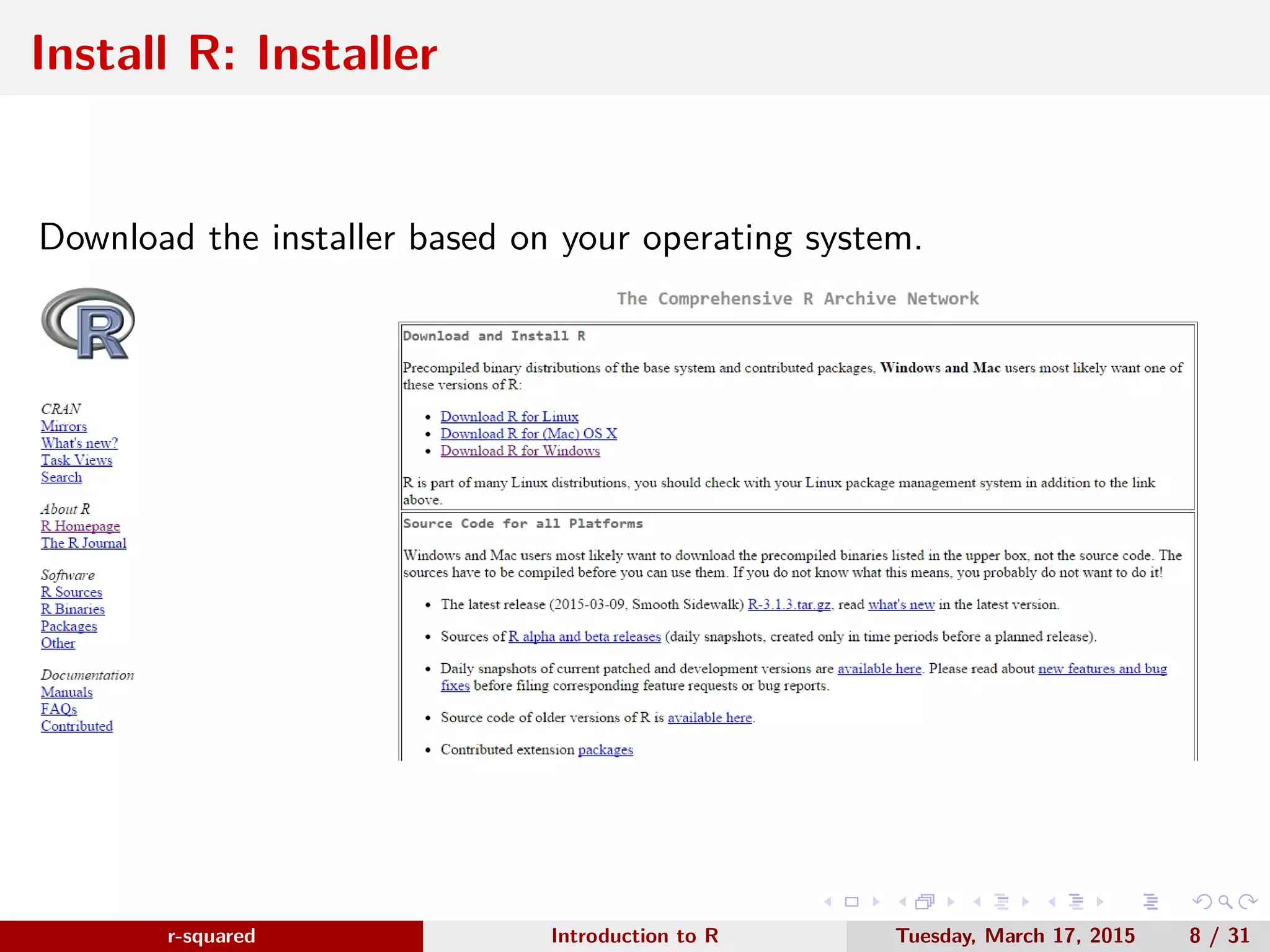Viewport: 1270px width, 952px height.
Task: Click next subsection arrow in navigation bar
Action: (1026, 902)
